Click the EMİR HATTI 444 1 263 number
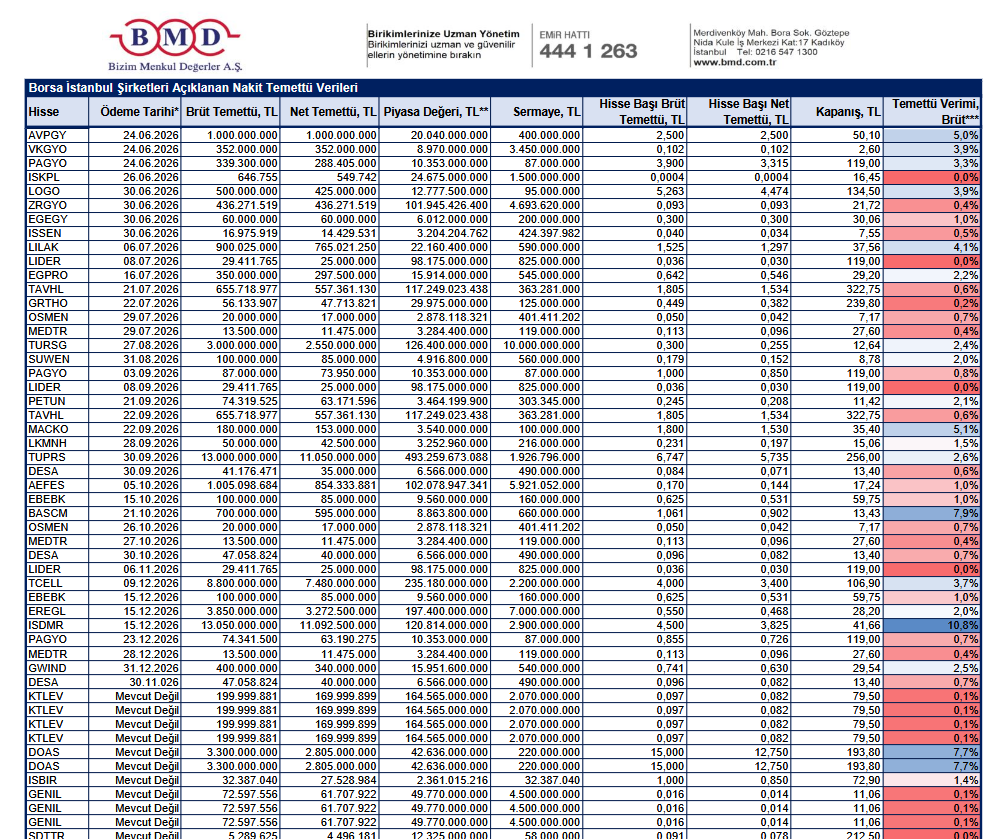This screenshot has width=993, height=839. (x=588, y=51)
